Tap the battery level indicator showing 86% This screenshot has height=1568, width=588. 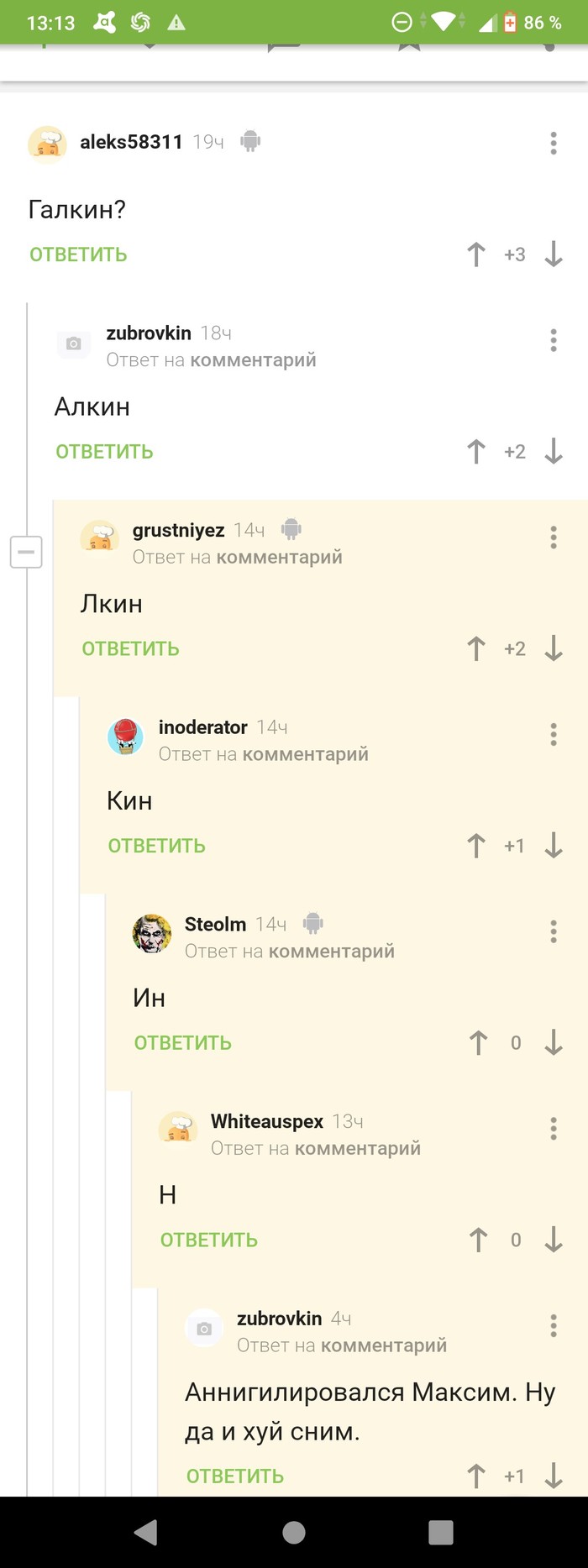pos(529,23)
